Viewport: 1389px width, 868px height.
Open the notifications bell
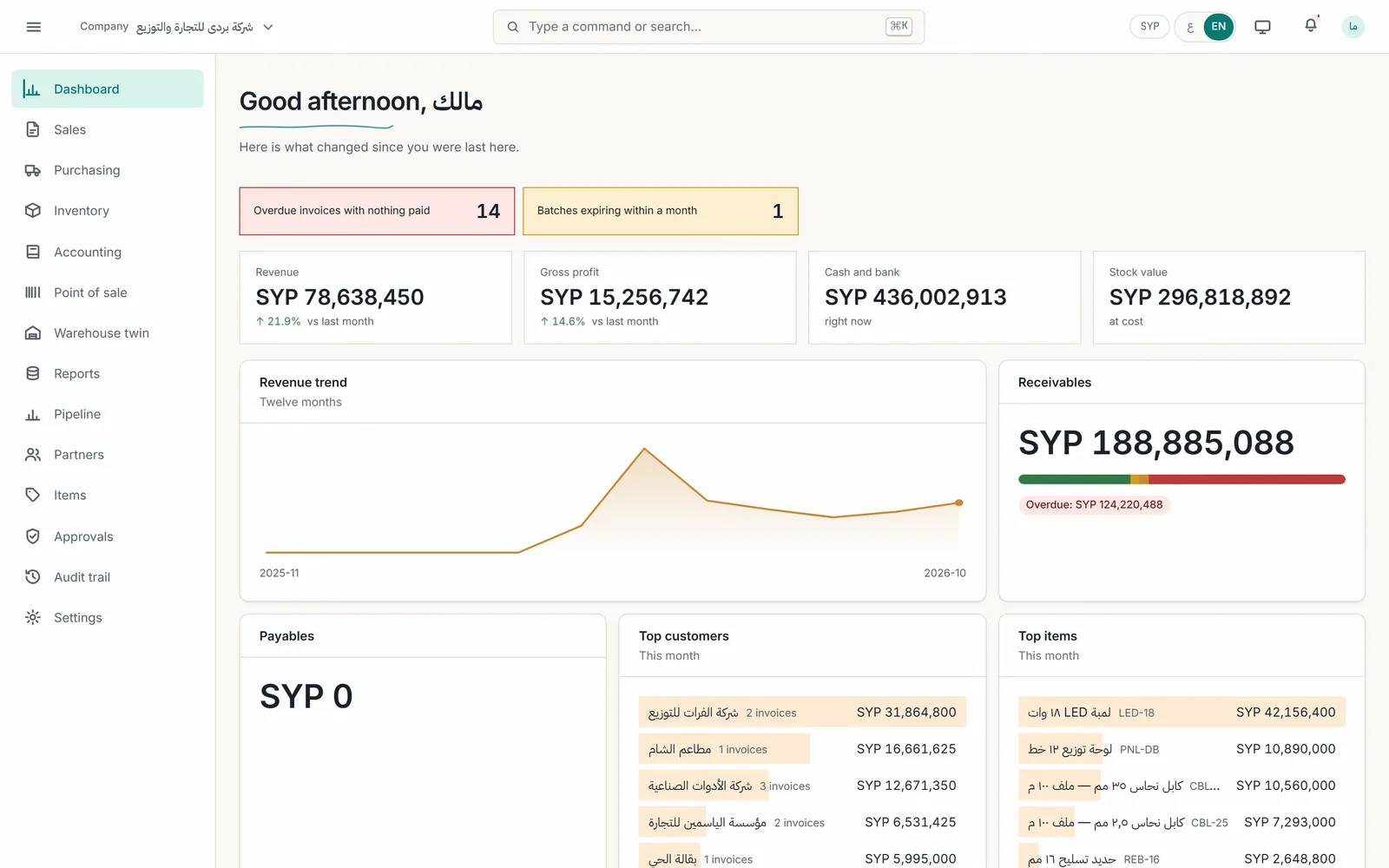click(1311, 26)
